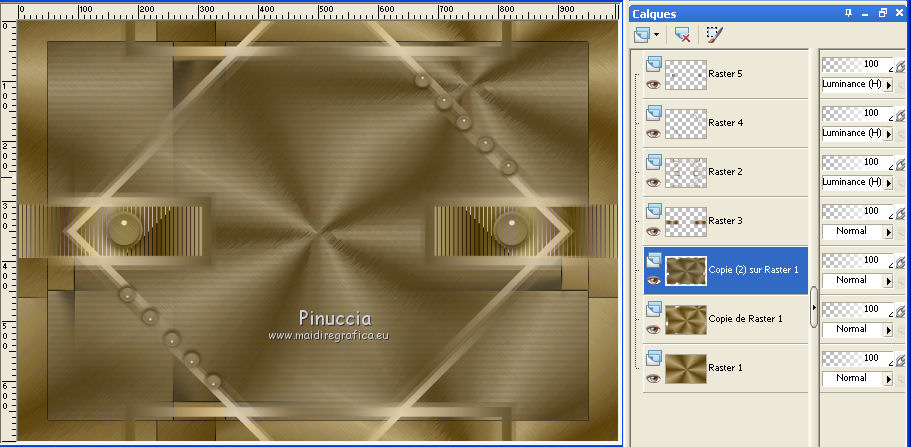This screenshot has height=447, width=911.
Task: Click the Raster 3 thumbnail
Action: click(x=686, y=221)
